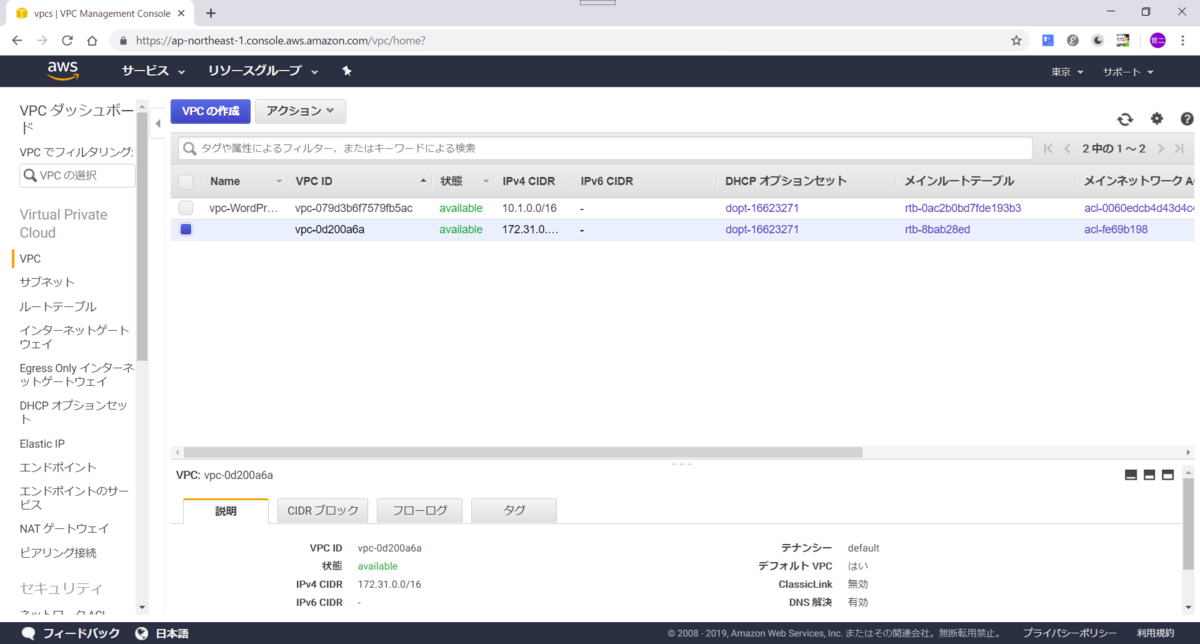This screenshot has height=644, width=1200.
Task: Open the タグ tab in details
Action: 513,510
